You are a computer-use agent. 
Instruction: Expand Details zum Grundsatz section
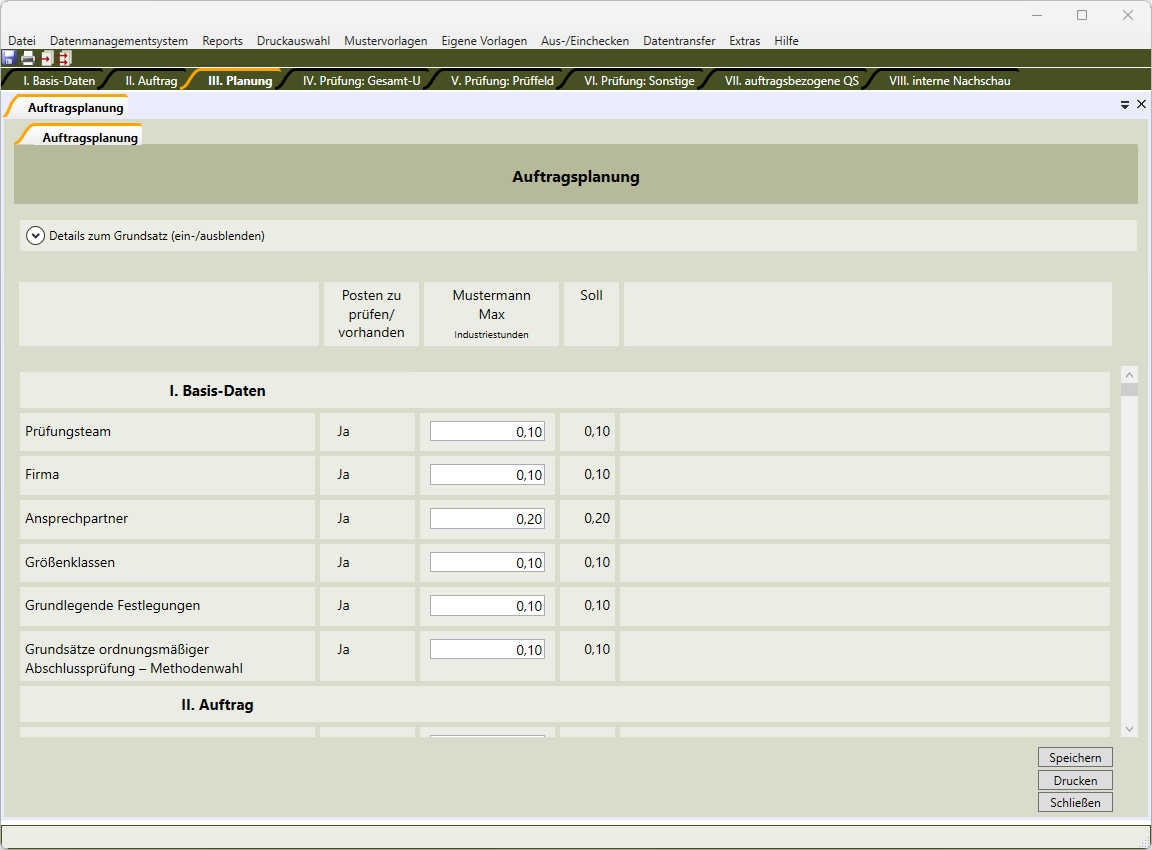tap(36, 236)
